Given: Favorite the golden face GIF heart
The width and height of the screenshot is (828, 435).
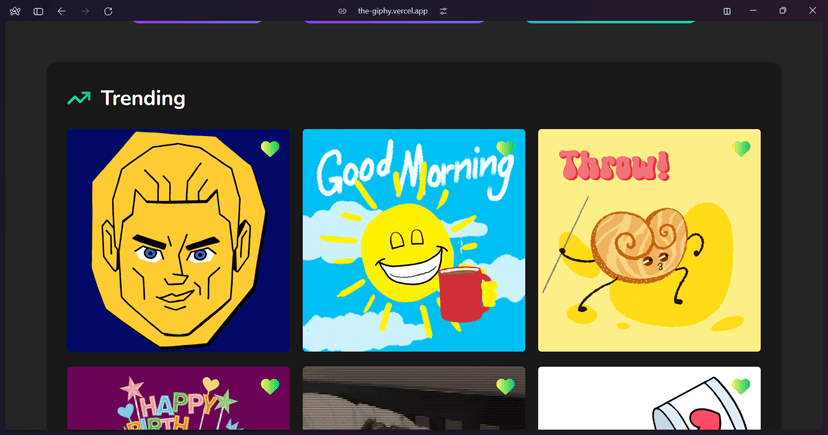Looking at the screenshot, I should (x=270, y=149).
